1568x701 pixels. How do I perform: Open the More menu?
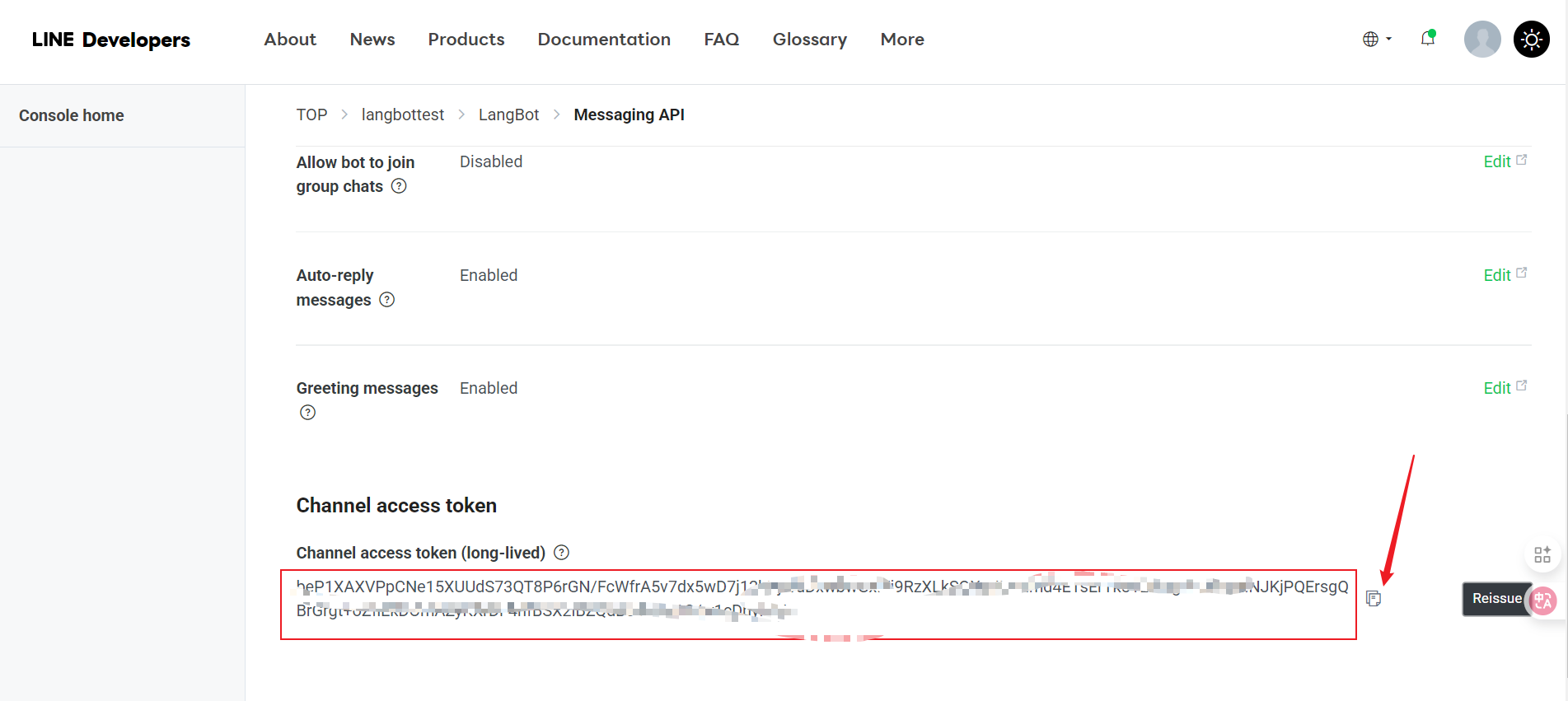[x=902, y=40]
